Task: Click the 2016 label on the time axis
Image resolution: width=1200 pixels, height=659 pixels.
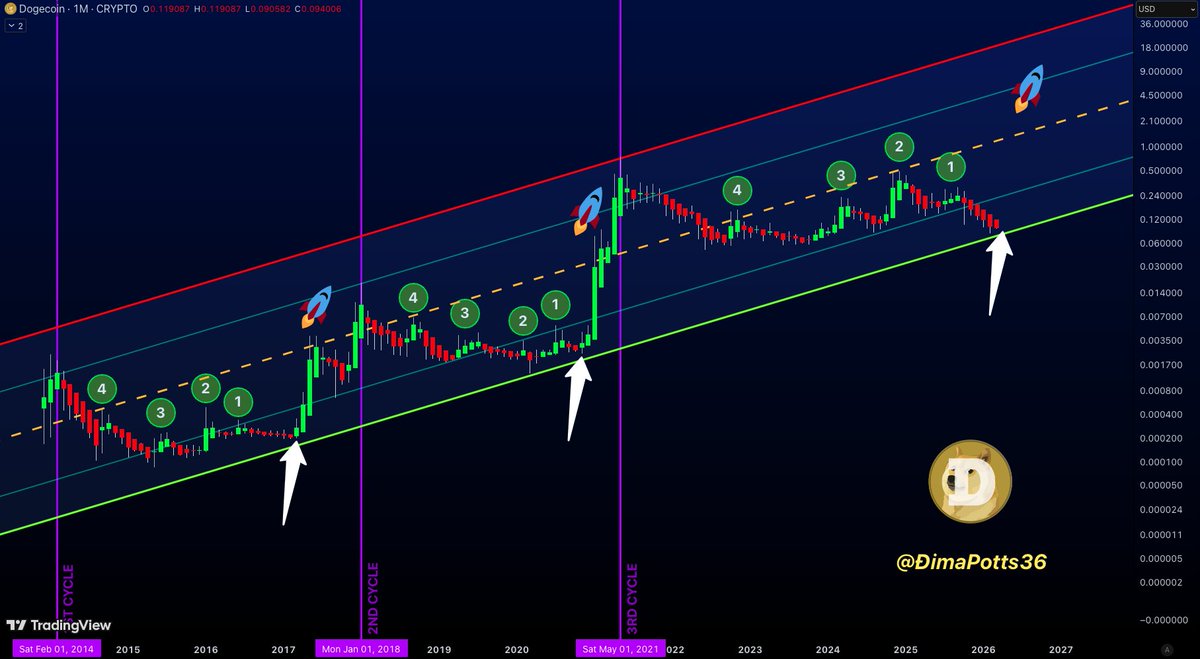Action: 205,649
